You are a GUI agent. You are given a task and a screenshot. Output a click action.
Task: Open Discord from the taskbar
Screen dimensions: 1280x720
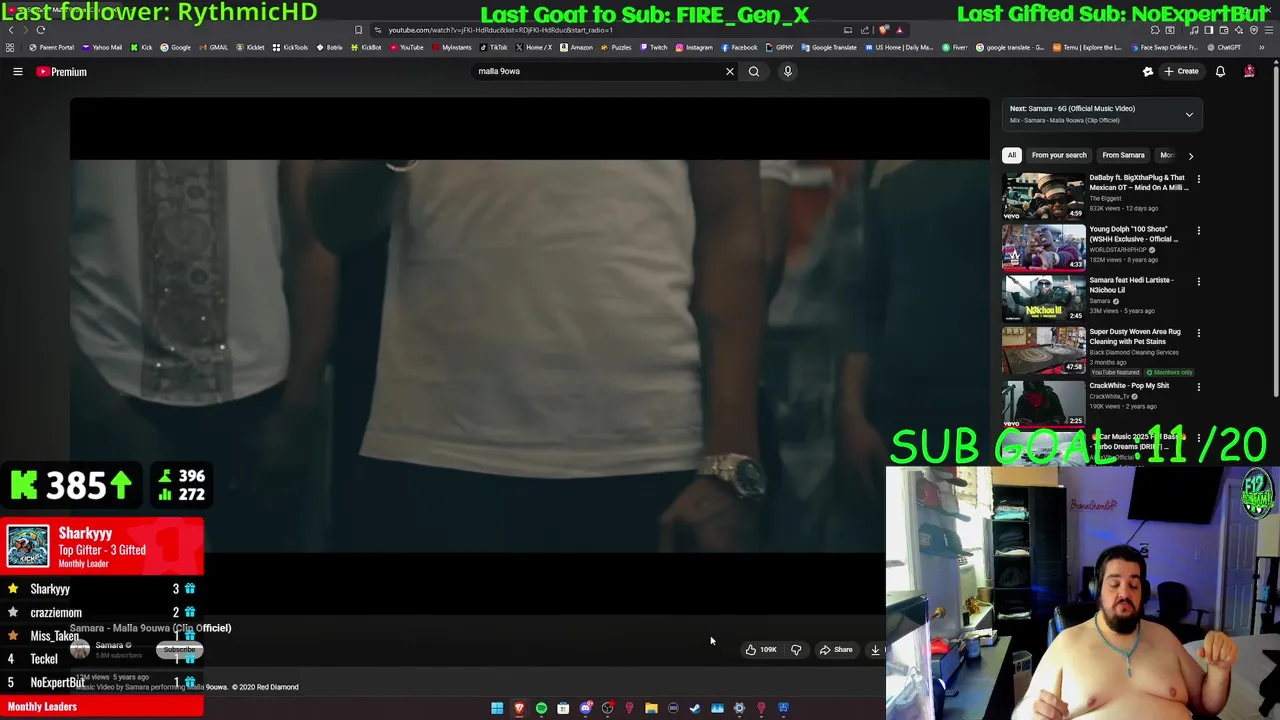[x=586, y=708]
